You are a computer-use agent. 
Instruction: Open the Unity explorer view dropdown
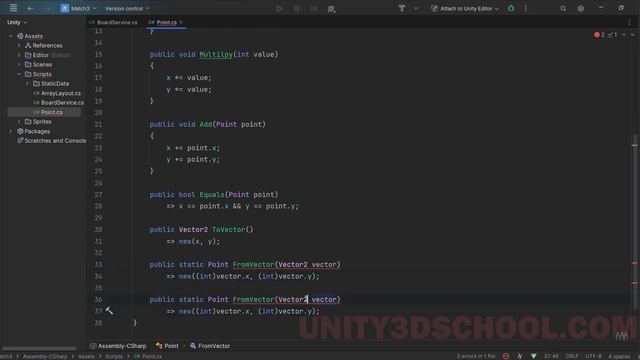click(17, 22)
